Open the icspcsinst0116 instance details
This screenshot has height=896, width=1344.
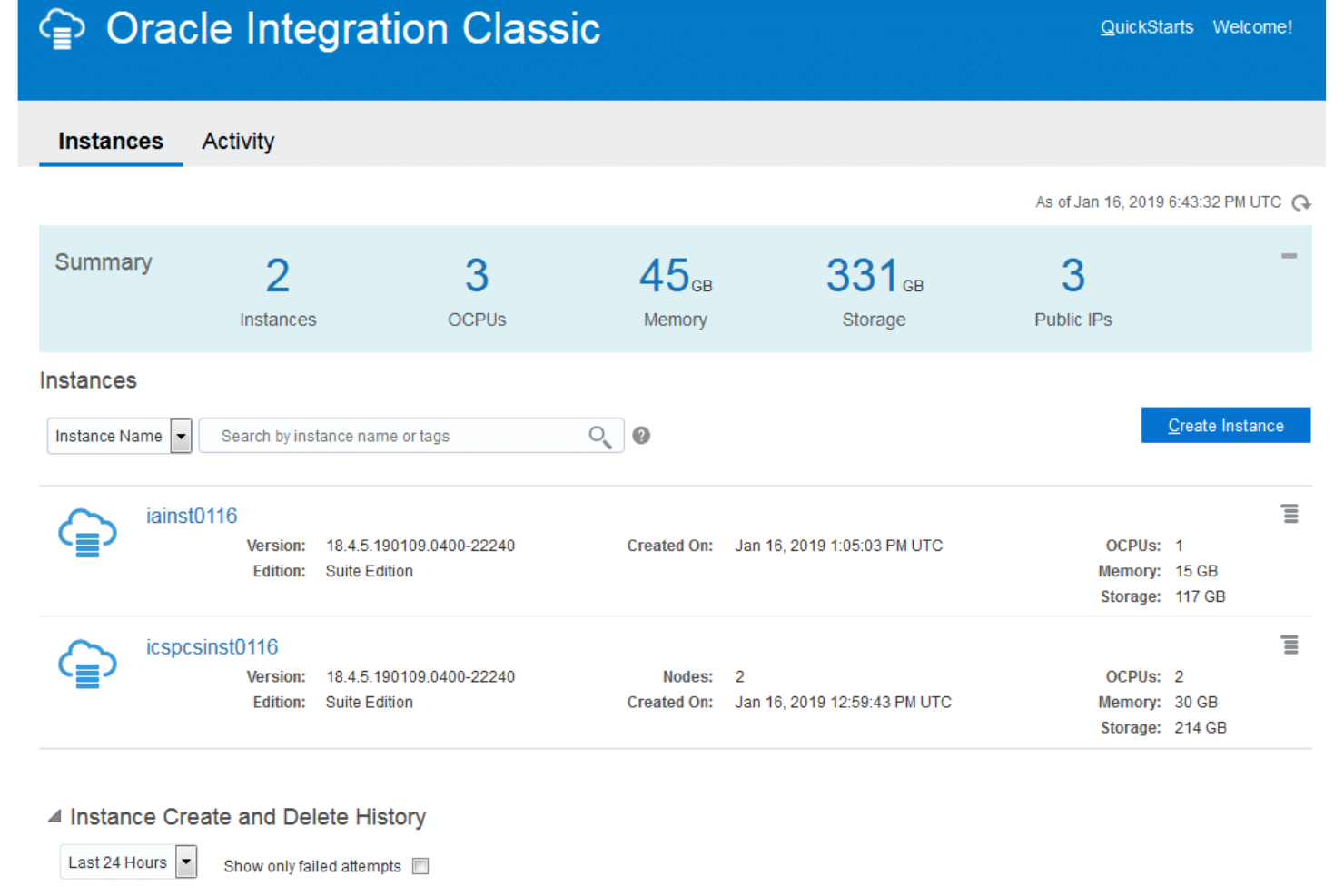click(x=212, y=646)
